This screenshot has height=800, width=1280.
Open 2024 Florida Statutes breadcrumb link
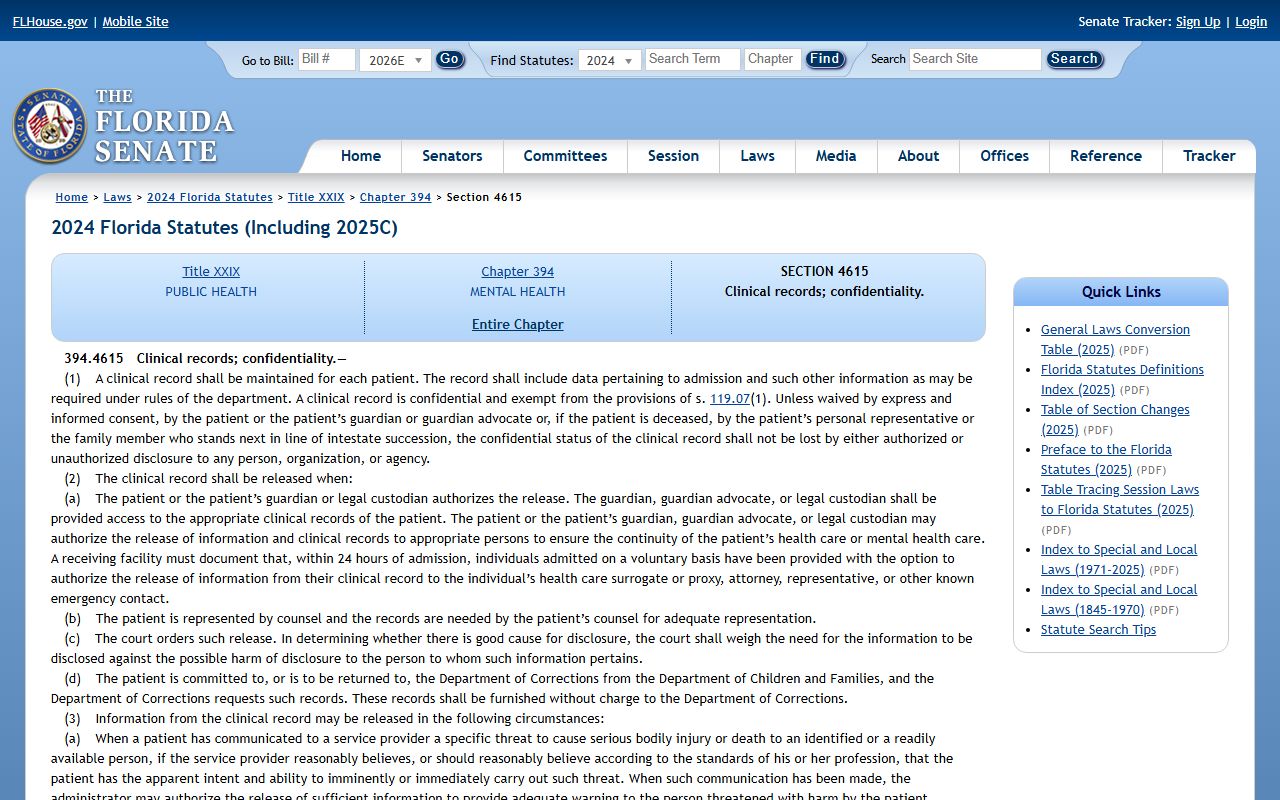pos(210,197)
